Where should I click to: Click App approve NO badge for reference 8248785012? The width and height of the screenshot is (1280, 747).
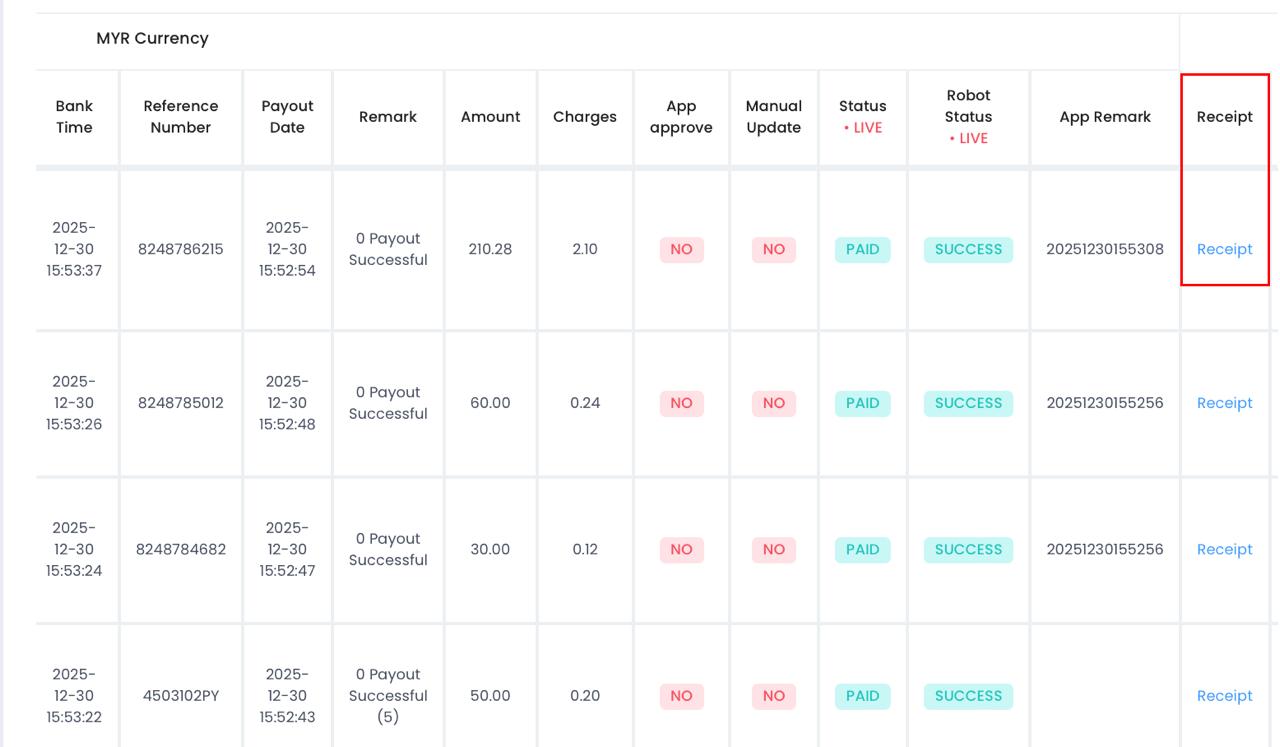point(681,403)
